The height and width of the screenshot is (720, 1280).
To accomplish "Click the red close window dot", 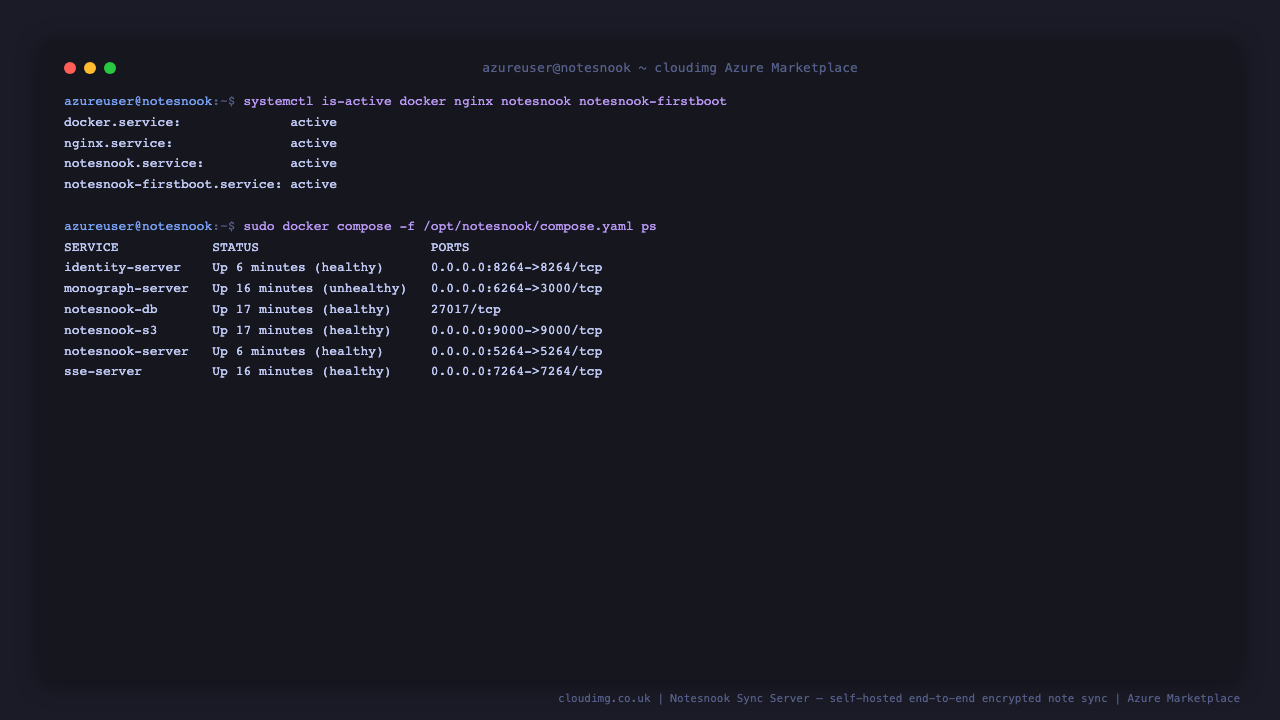I will [70, 68].
